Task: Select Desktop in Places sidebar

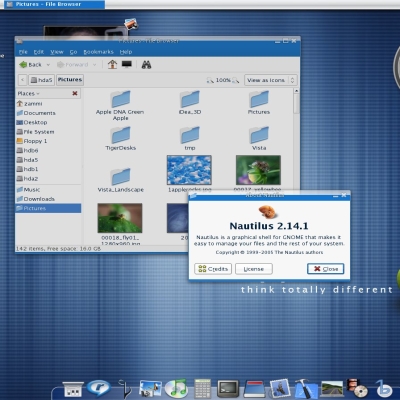Action: pos(48,122)
